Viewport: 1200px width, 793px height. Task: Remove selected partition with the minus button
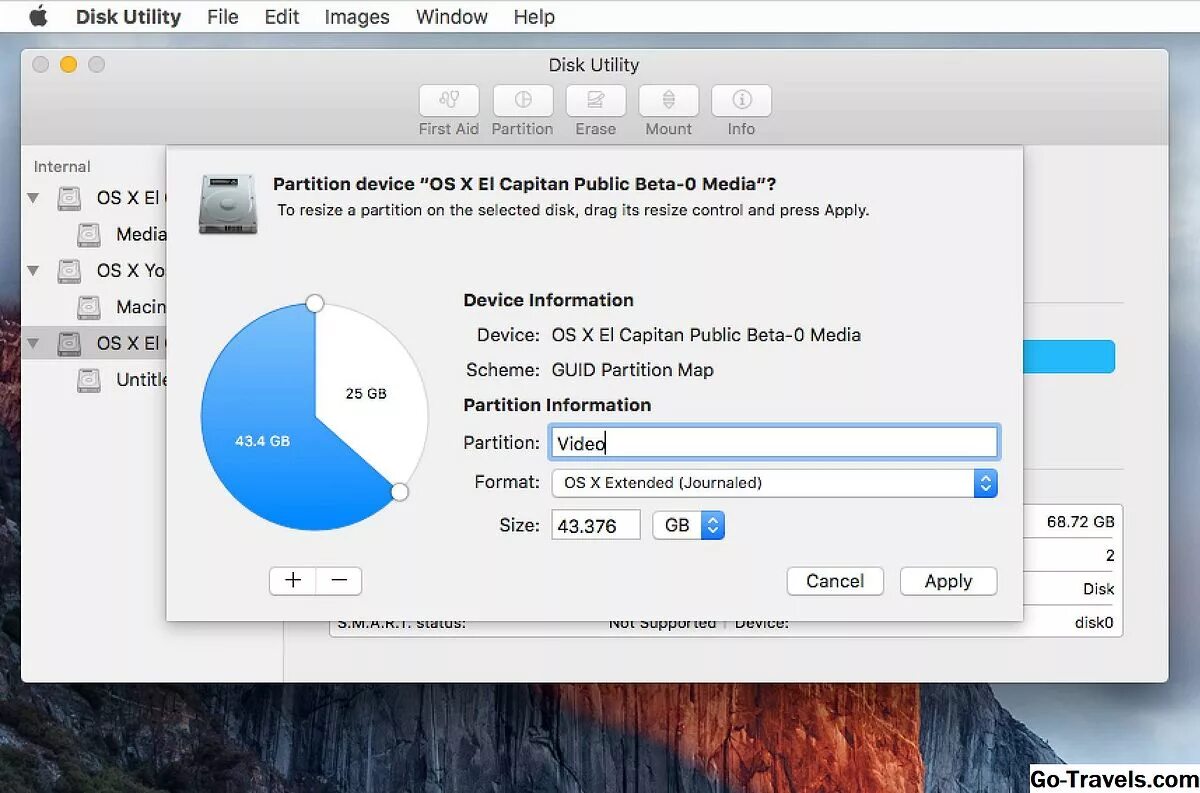(338, 580)
